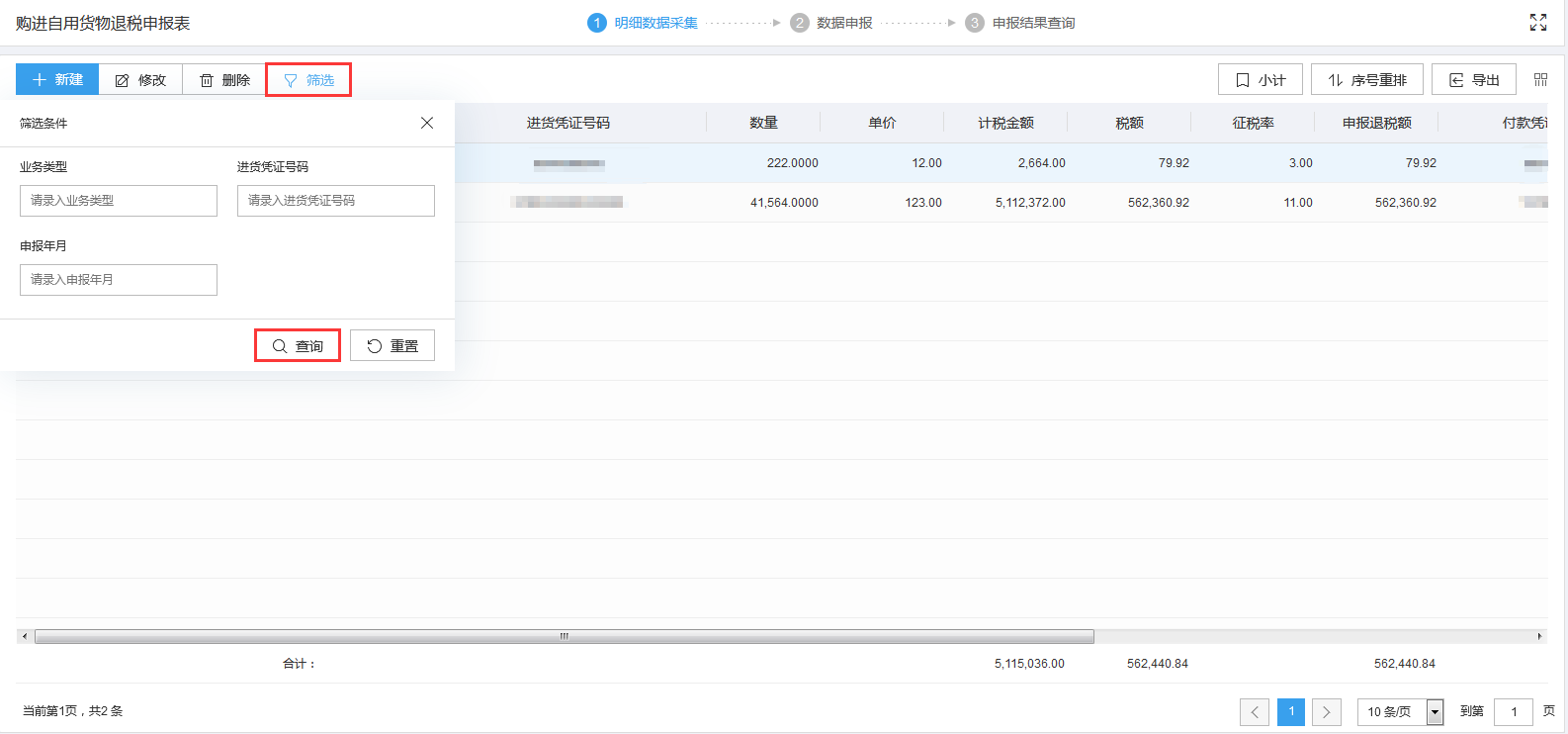Click the 序号重排 reorder button
Image resolution: width=1568 pixels, height=734 pixels.
click(1366, 80)
